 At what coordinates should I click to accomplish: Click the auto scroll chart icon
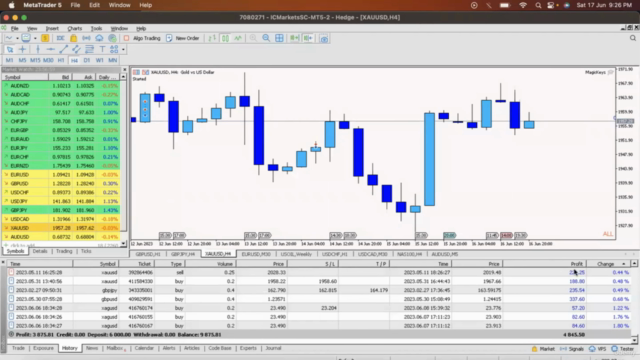tap(294, 38)
